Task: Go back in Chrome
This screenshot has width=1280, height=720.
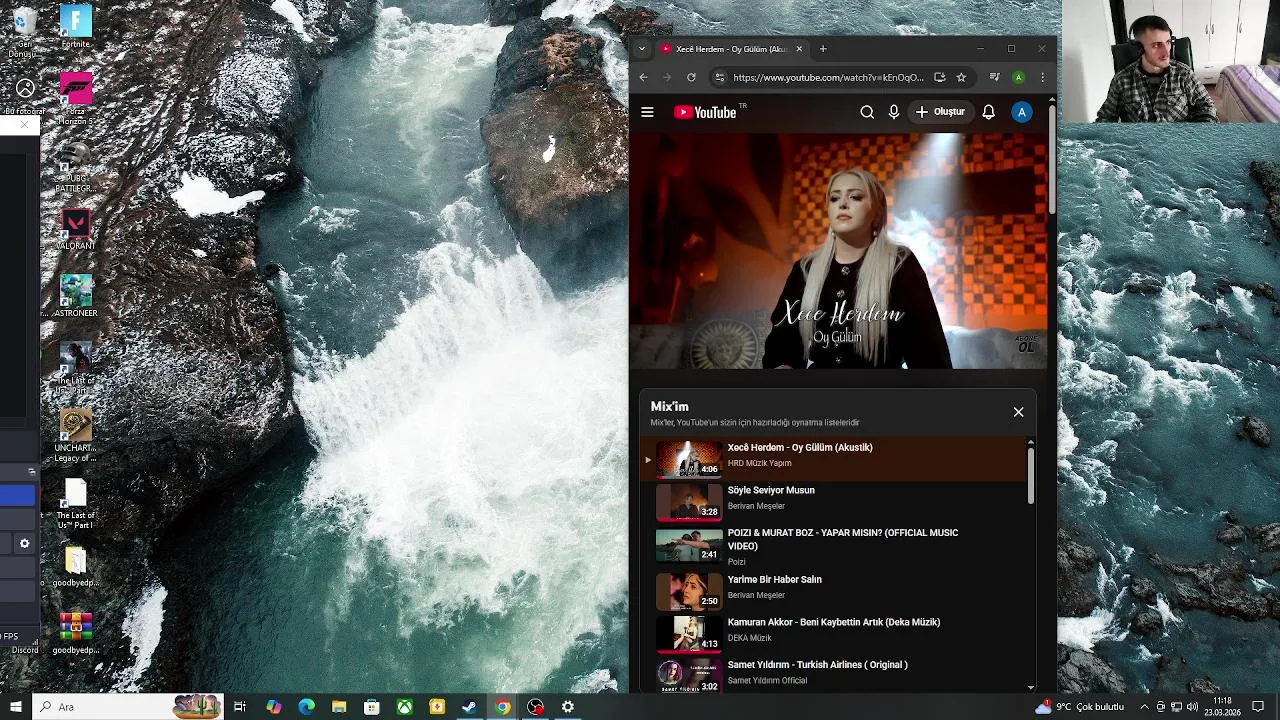Action: 643,77
